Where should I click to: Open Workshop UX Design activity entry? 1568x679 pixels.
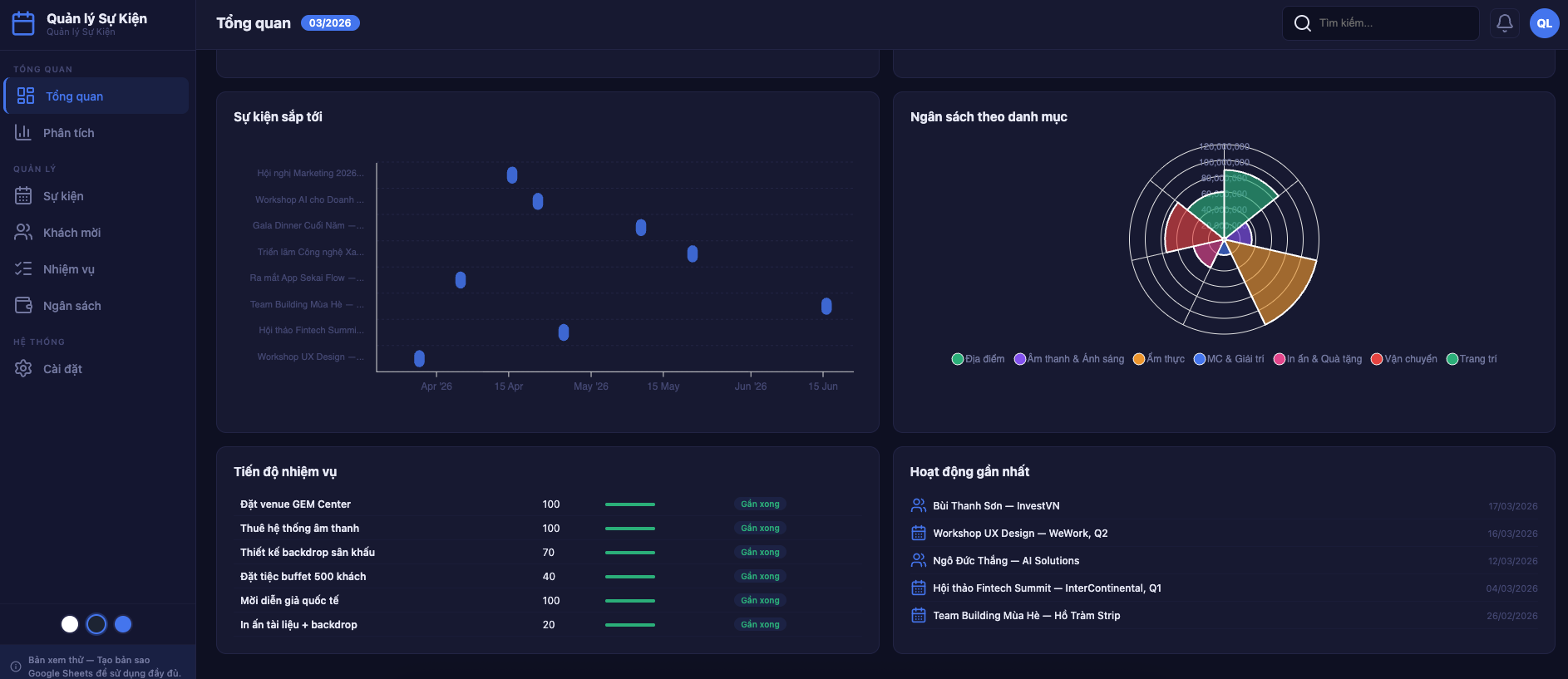click(1019, 534)
